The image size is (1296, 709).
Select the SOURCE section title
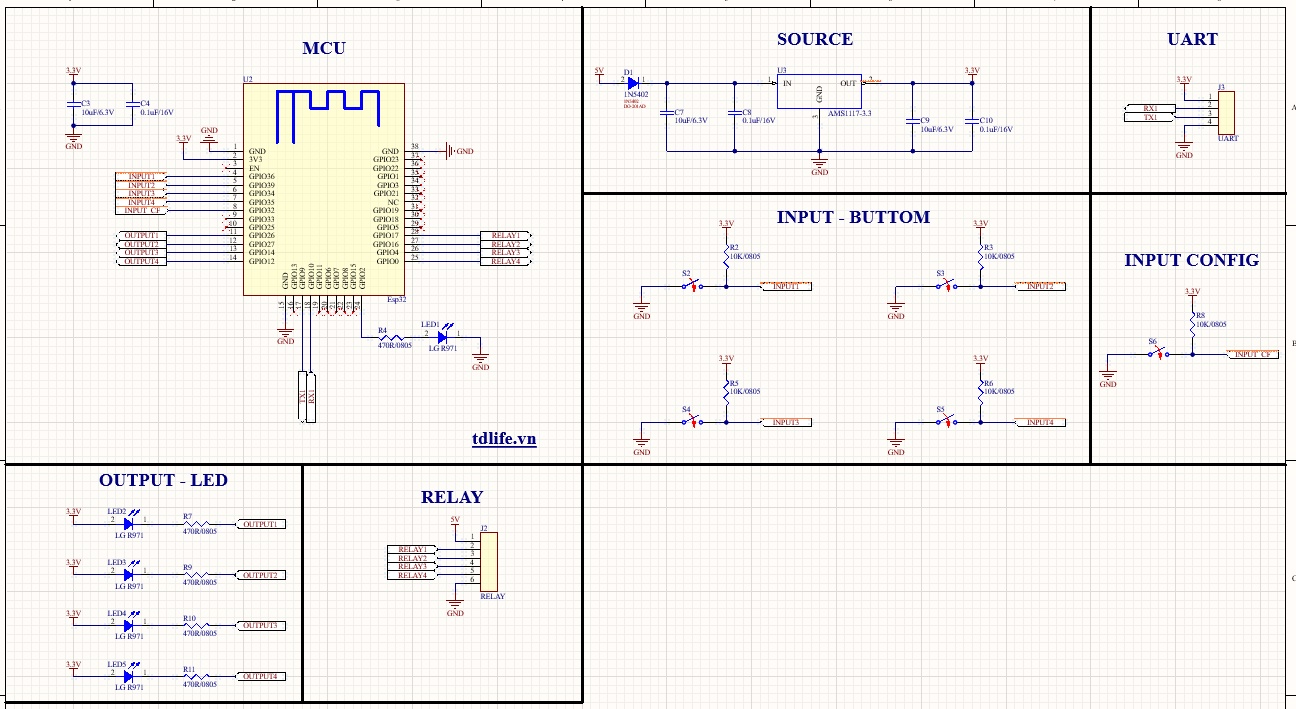[815, 39]
